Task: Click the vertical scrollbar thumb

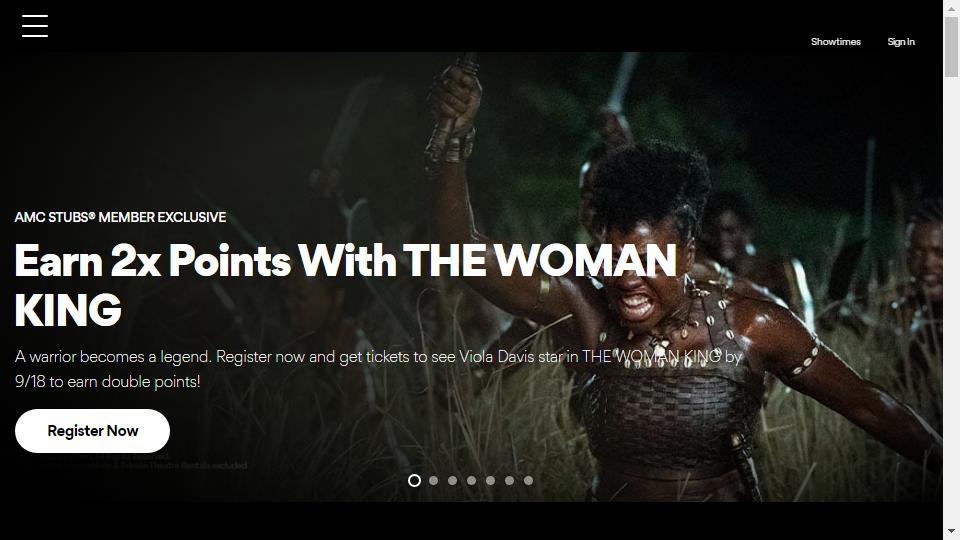Action: point(951,47)
